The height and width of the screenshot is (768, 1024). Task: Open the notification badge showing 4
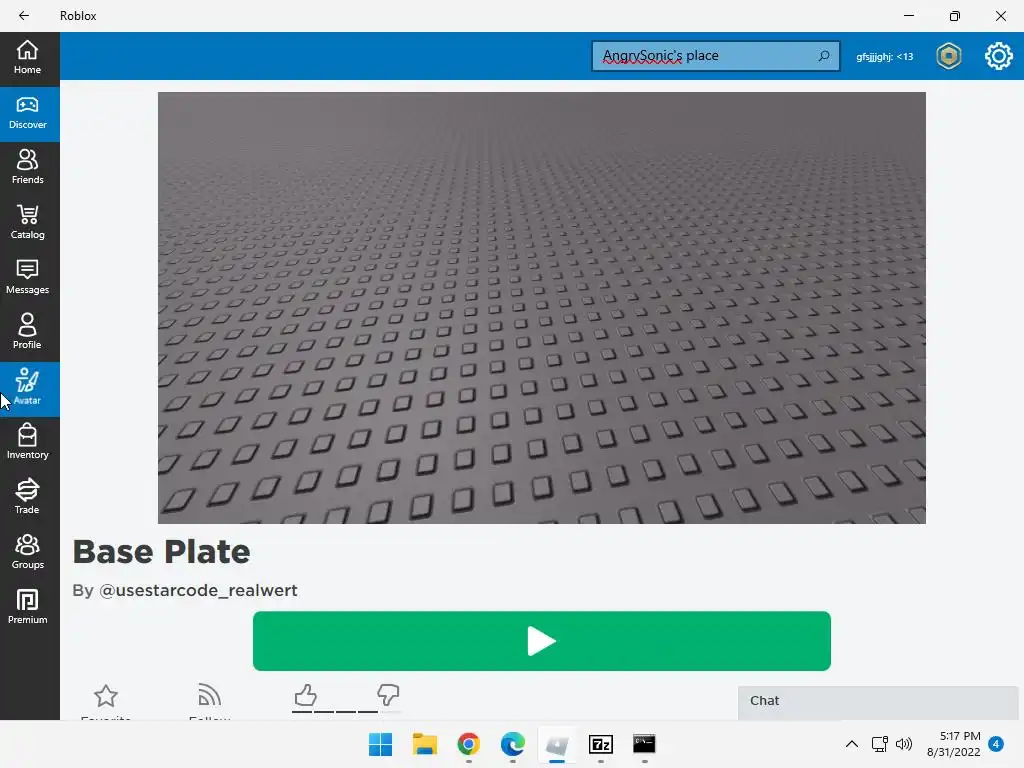click(x=996, y=744)
